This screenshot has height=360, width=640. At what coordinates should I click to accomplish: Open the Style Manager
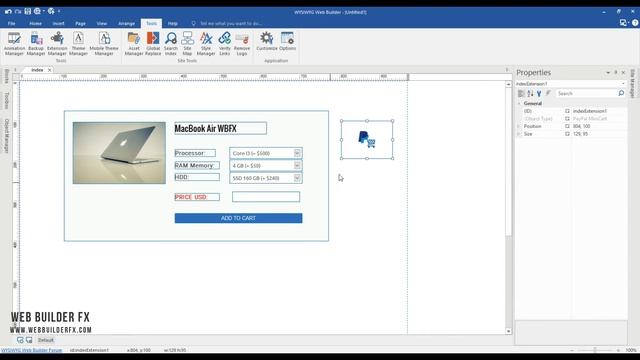pos(206,44)
